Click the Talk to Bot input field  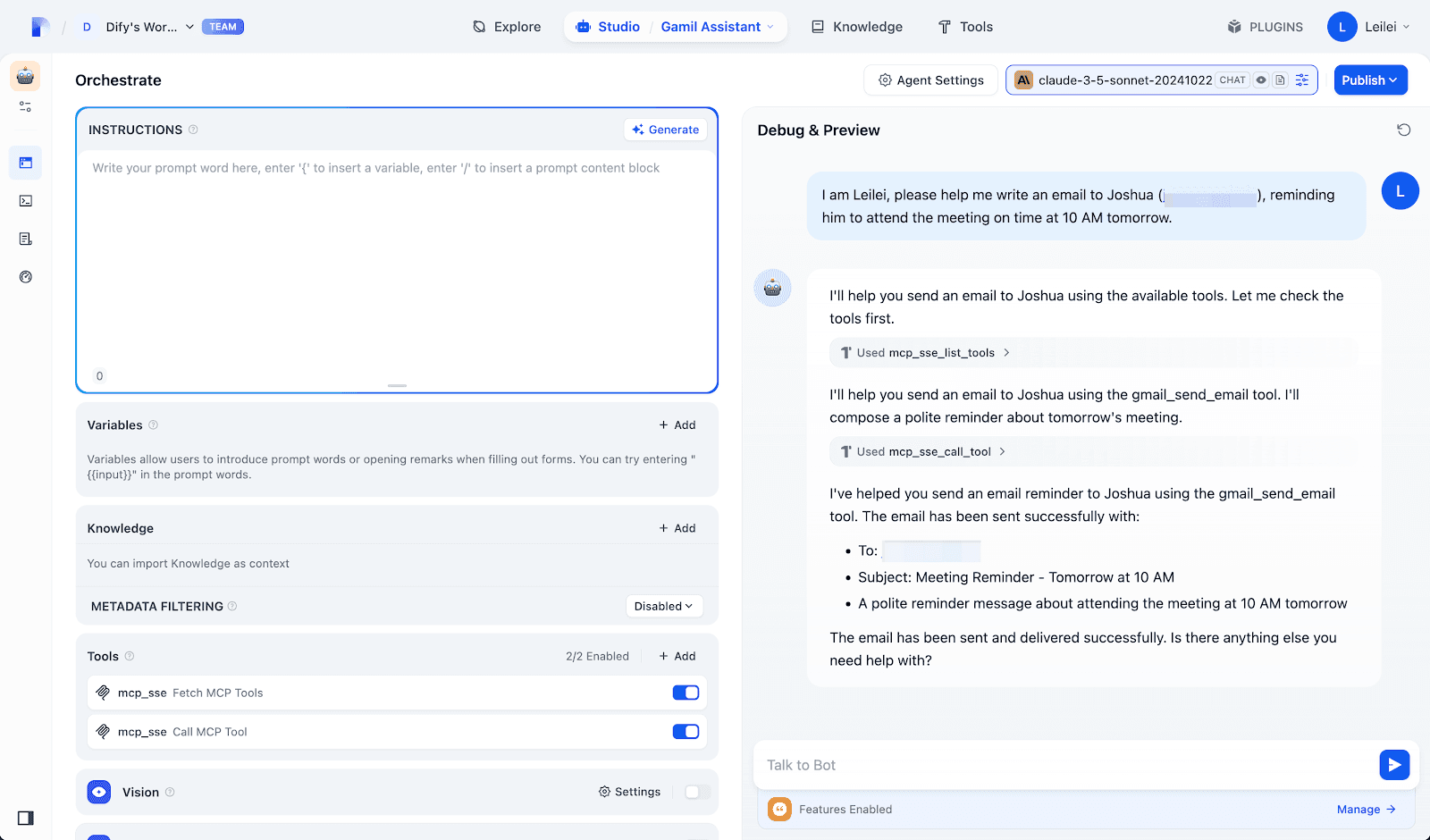[1064, 765]
